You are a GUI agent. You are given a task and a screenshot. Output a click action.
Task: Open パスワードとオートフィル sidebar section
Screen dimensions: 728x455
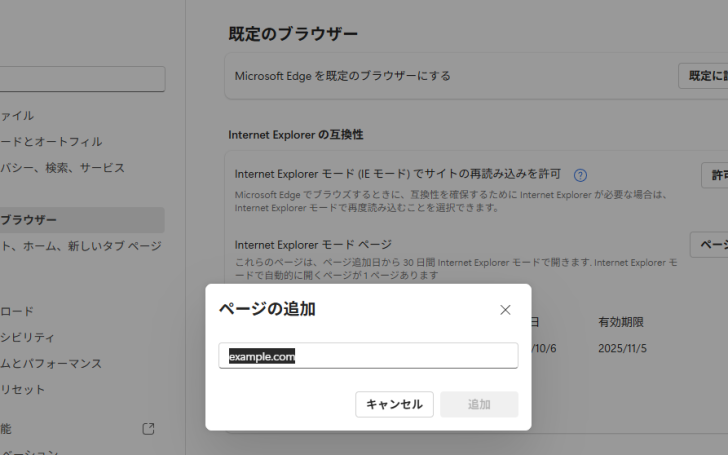point(50,142)
